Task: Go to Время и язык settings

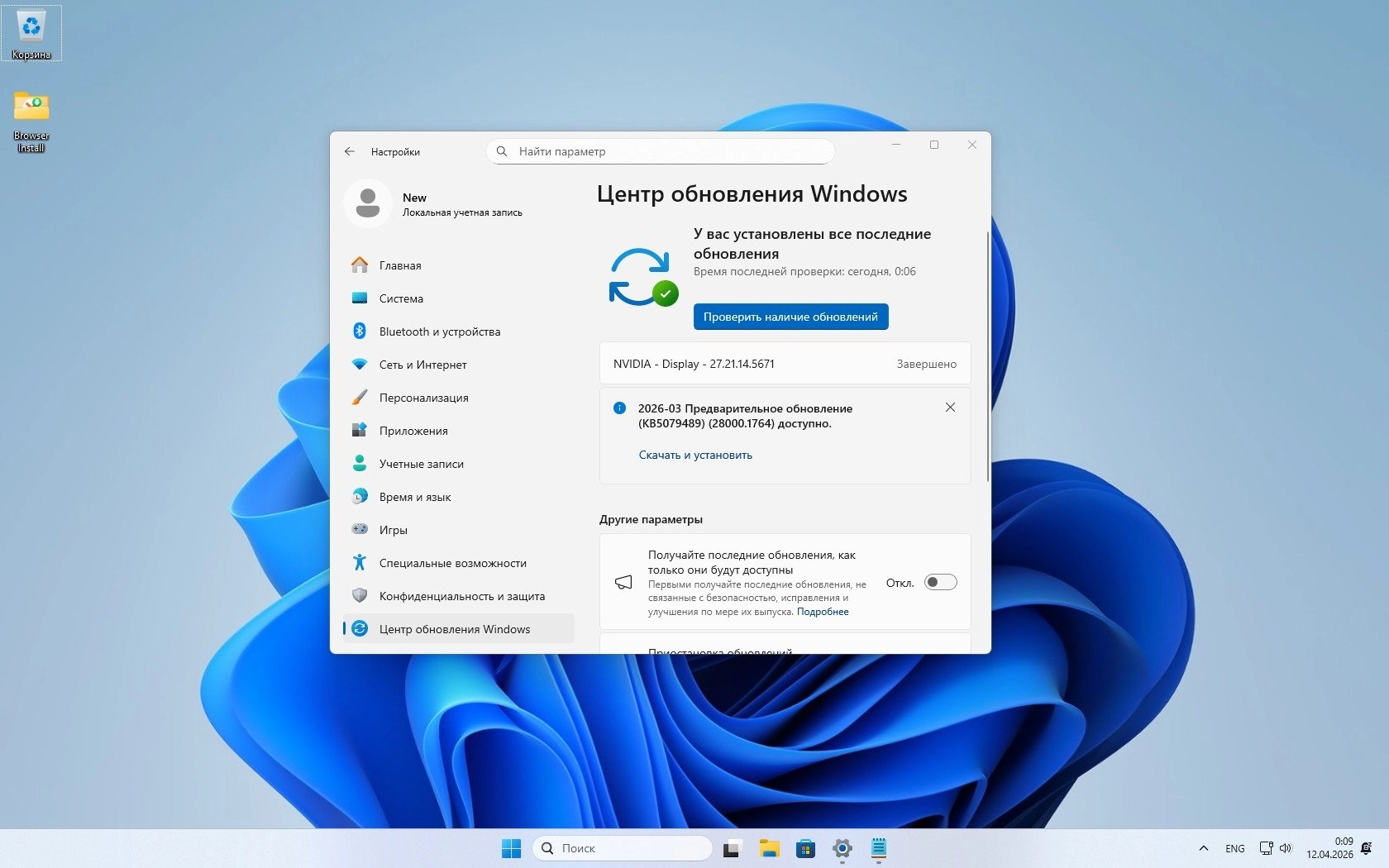Action: [458, 497]
